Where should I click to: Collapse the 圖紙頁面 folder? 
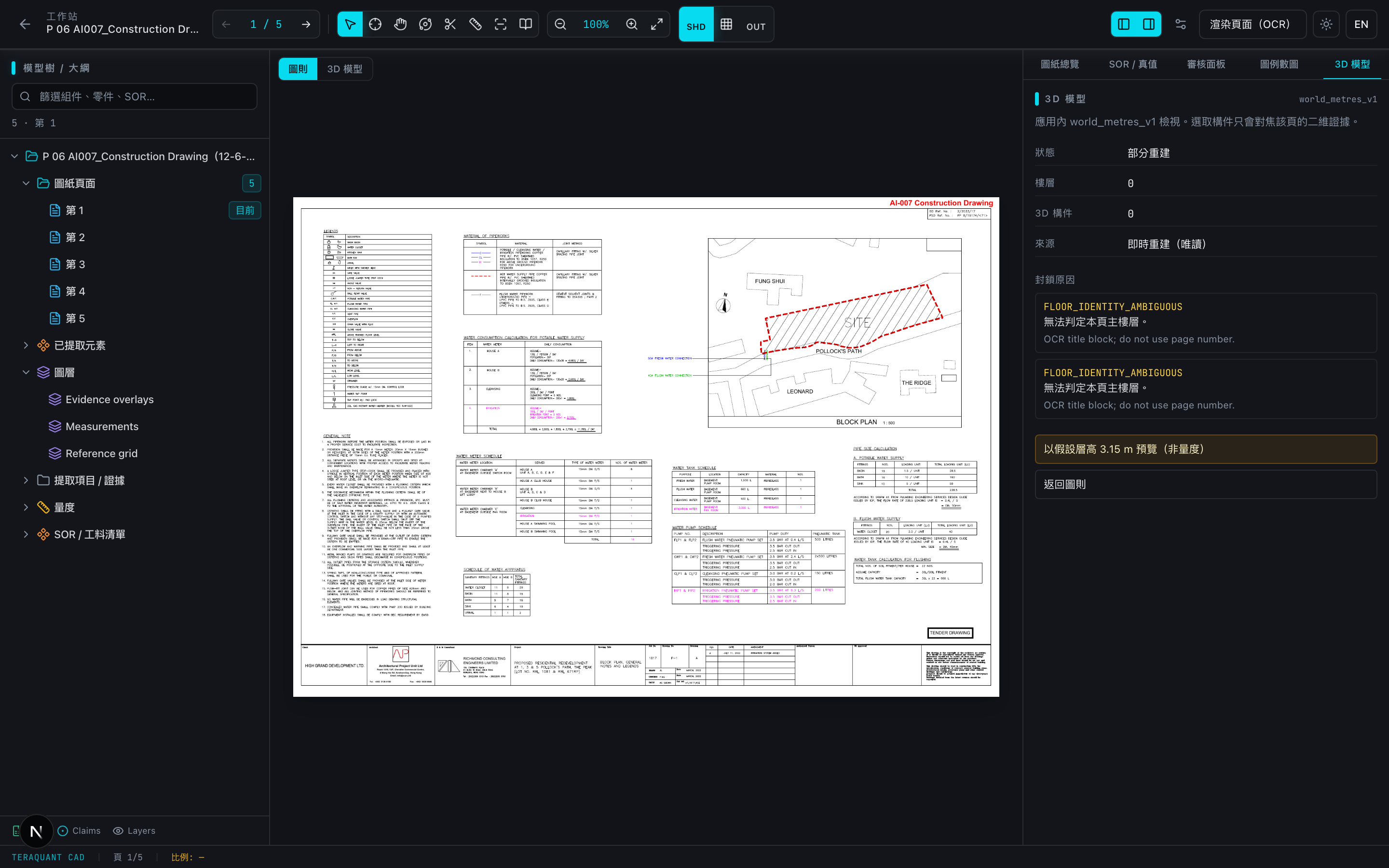pos(26,183)
